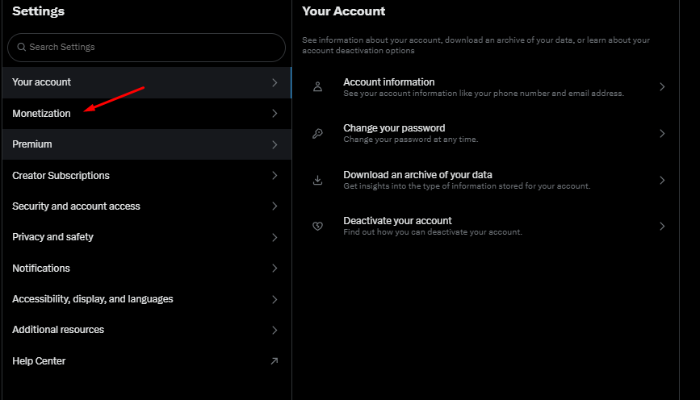Click the download icon for data archive
This screenshot has width=700, height=400.
pos(318,180)
